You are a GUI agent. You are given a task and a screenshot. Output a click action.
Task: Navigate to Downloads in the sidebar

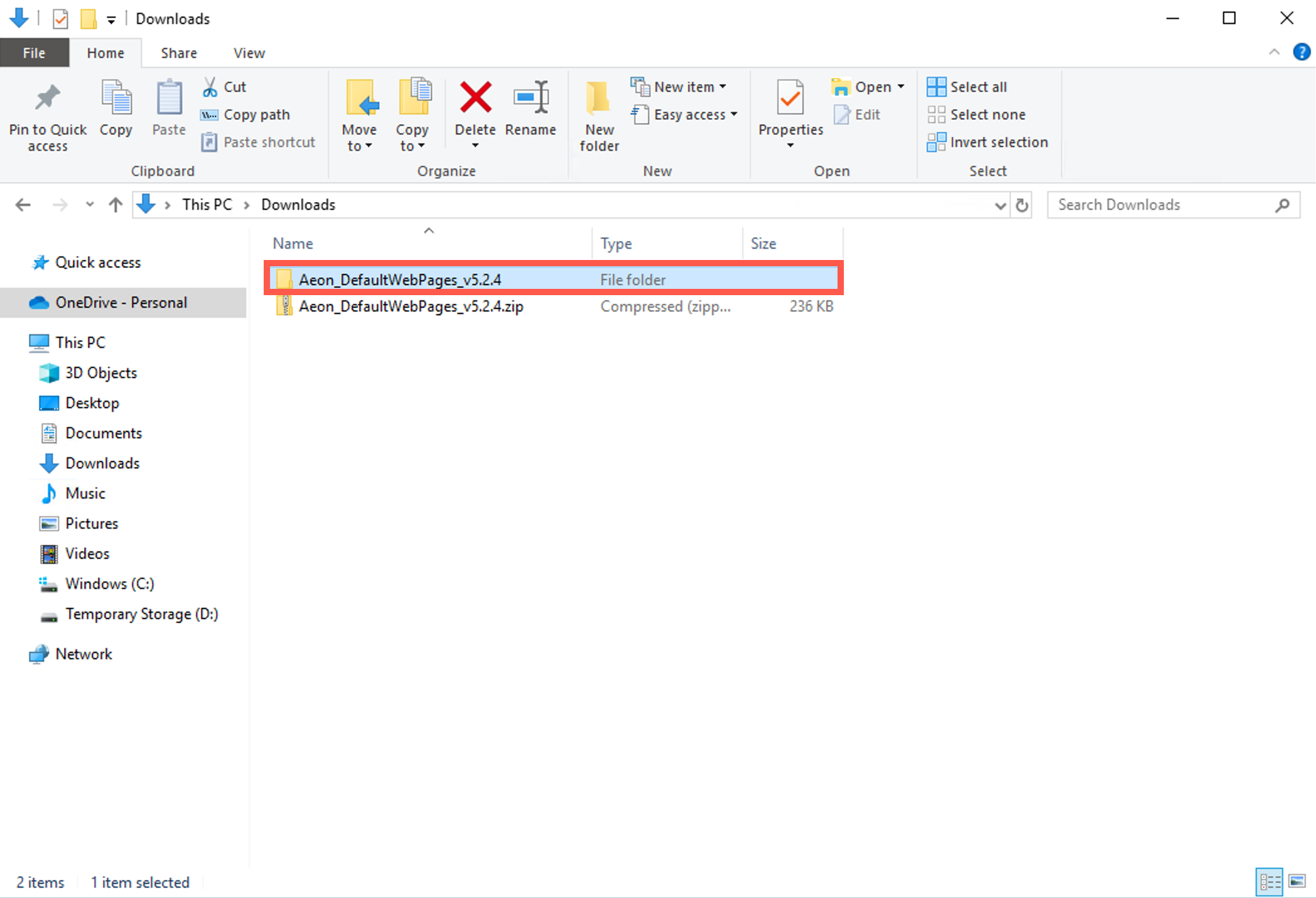pyautogui.click(x=102, y=463)
